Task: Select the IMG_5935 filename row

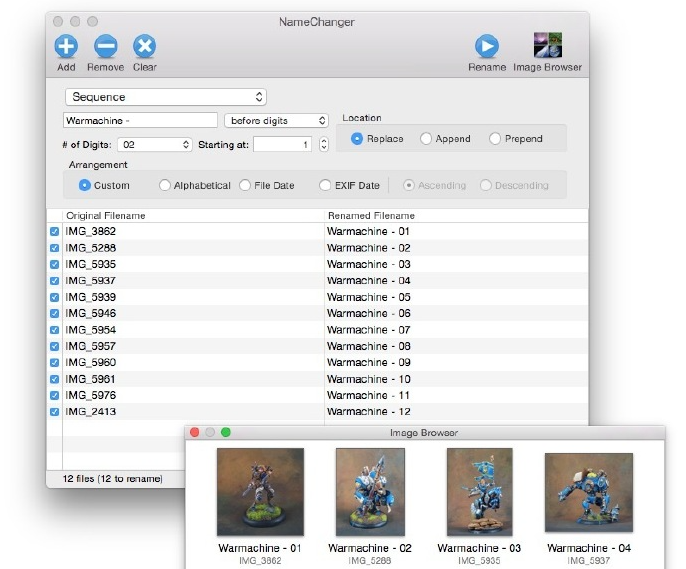Action: coord(91,264)
